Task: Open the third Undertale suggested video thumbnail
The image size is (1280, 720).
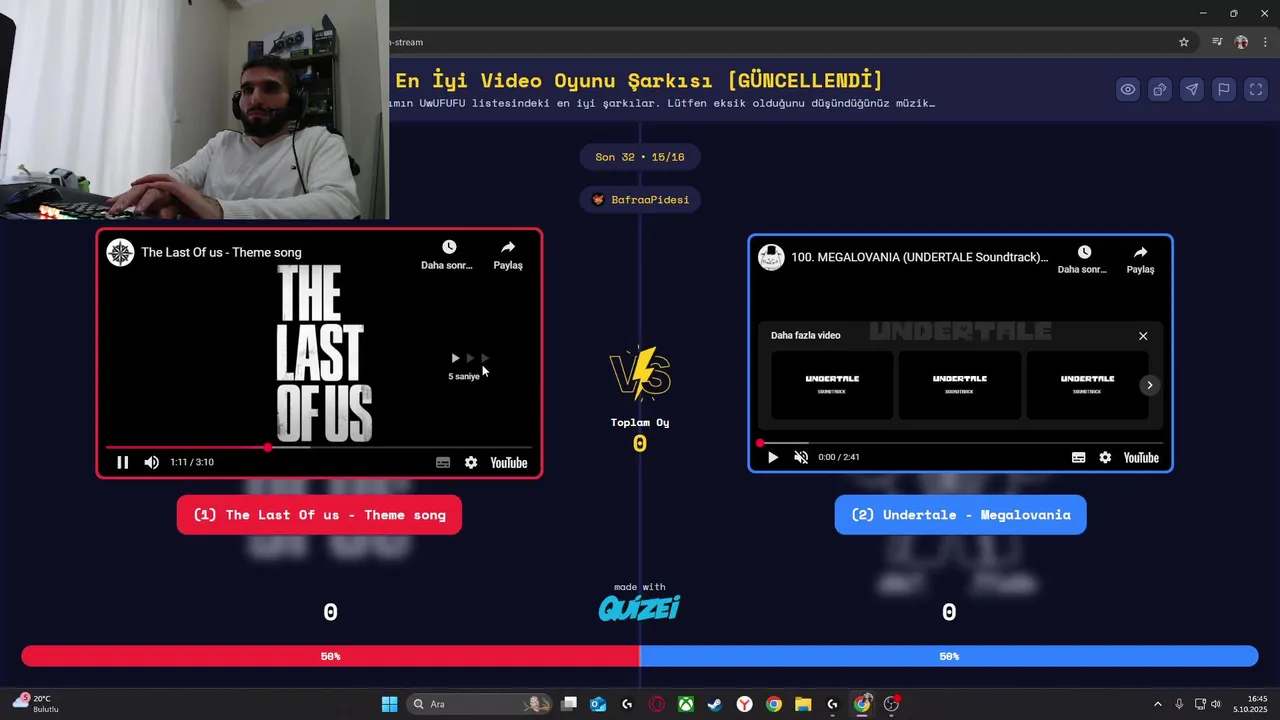Action: [1087, 385]
